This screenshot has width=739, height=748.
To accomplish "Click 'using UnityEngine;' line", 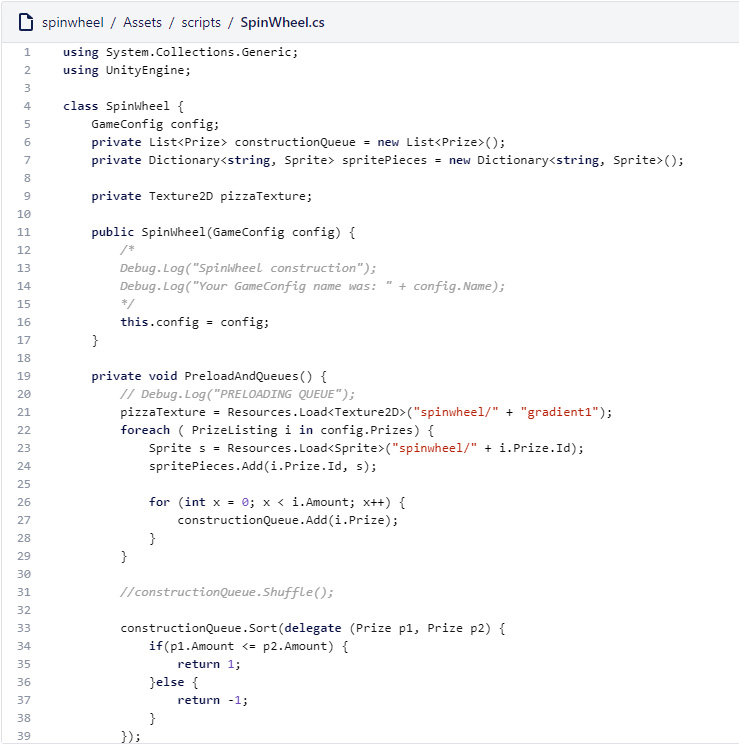I will [x=126, y=70].
